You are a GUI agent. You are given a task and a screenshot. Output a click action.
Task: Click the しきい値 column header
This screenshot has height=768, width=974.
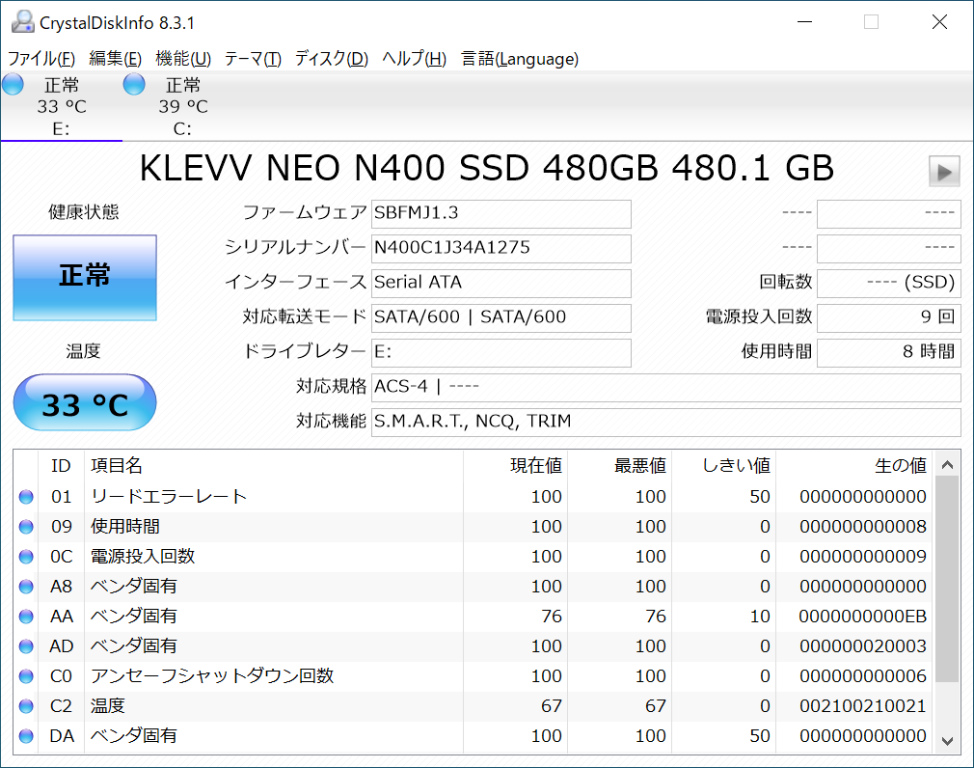[724, 466]
